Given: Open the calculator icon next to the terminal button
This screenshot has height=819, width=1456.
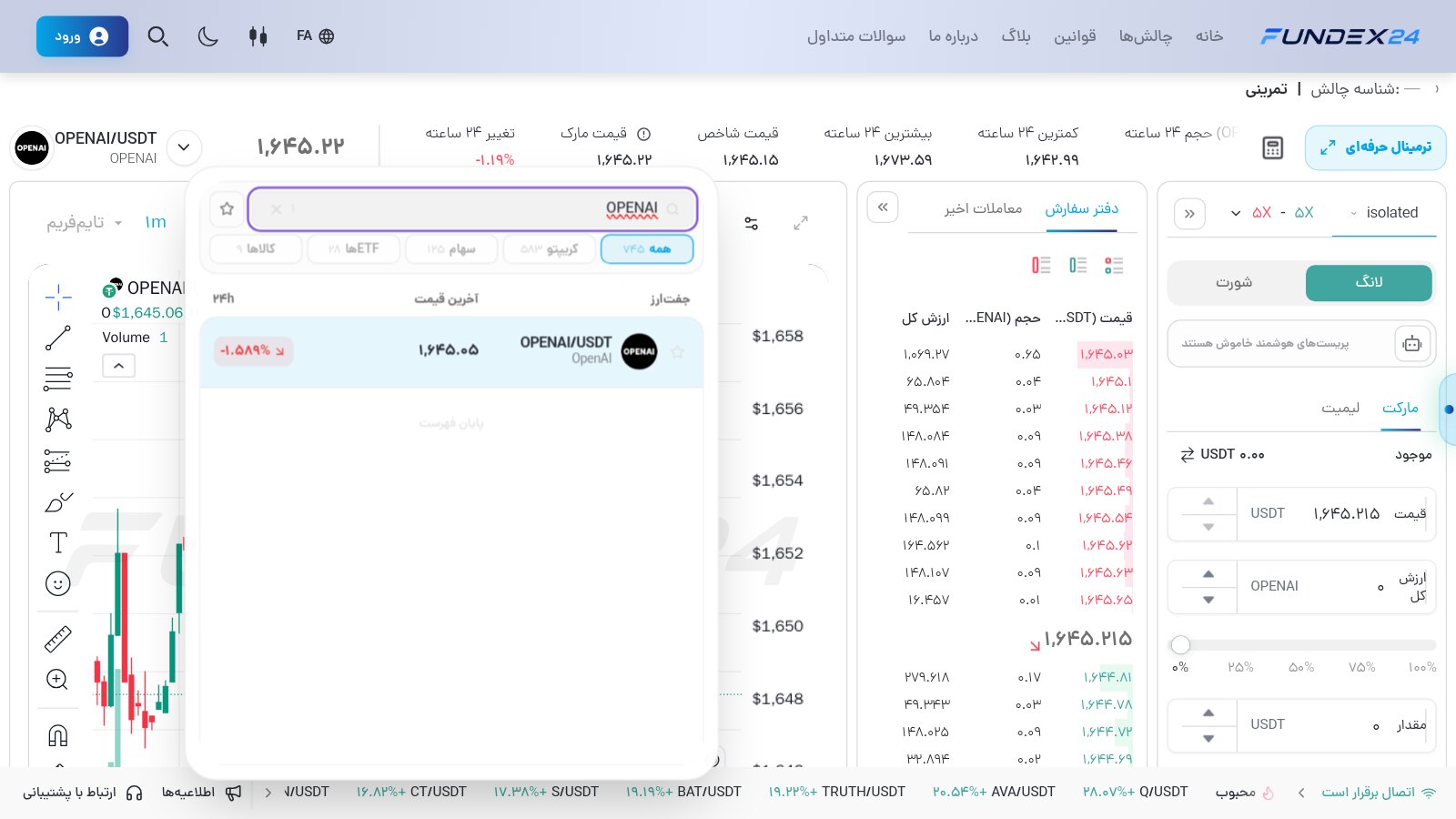Looking at the screenshot, I should [x=1273, y=148].
